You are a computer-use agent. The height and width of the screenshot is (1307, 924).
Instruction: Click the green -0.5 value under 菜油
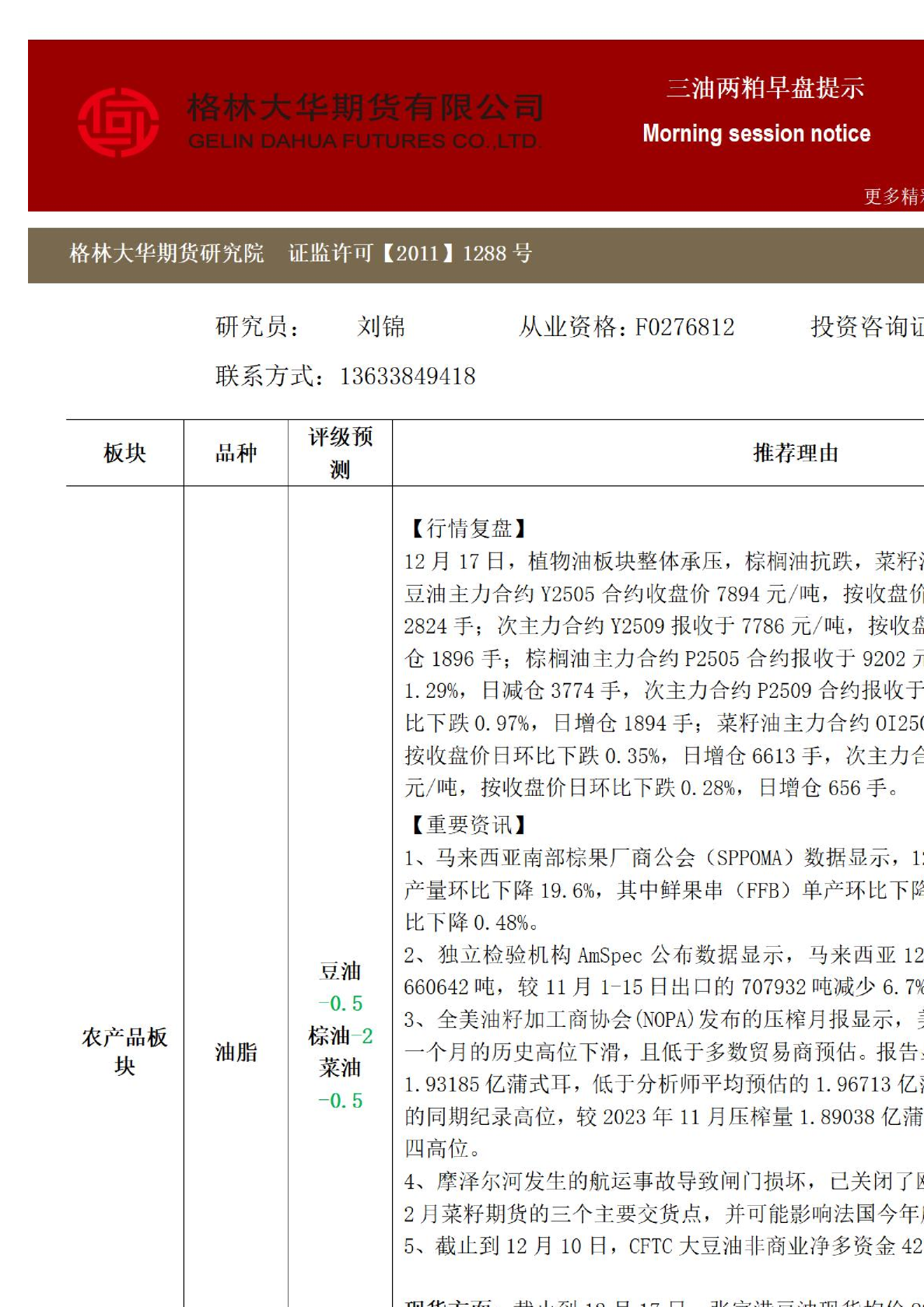tap(340, 1101)
